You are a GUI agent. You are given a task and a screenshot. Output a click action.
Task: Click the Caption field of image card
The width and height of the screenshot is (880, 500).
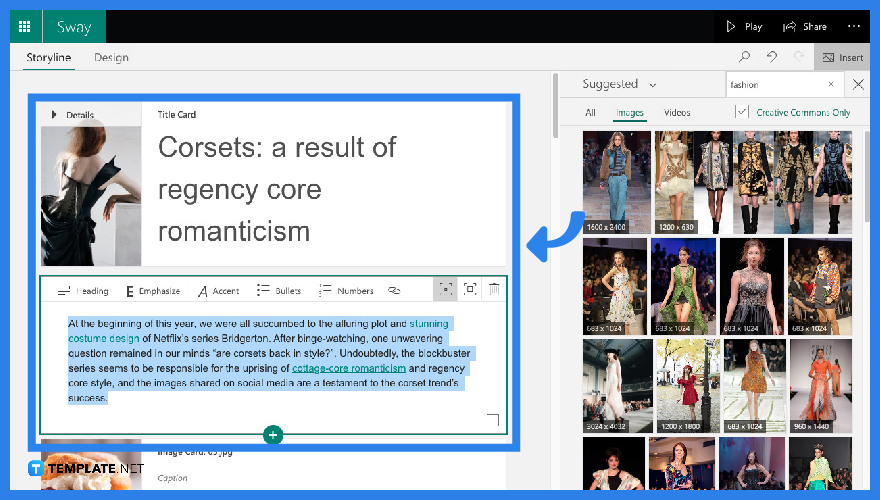pos(173,478)
